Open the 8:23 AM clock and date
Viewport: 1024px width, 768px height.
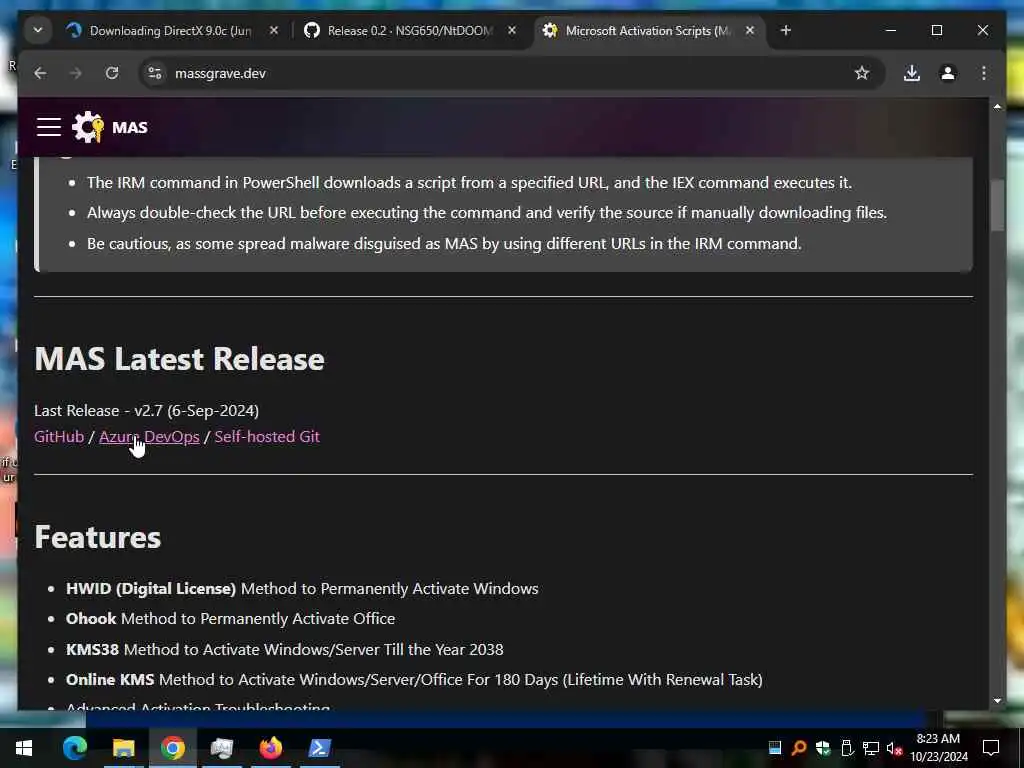[939, 748]
